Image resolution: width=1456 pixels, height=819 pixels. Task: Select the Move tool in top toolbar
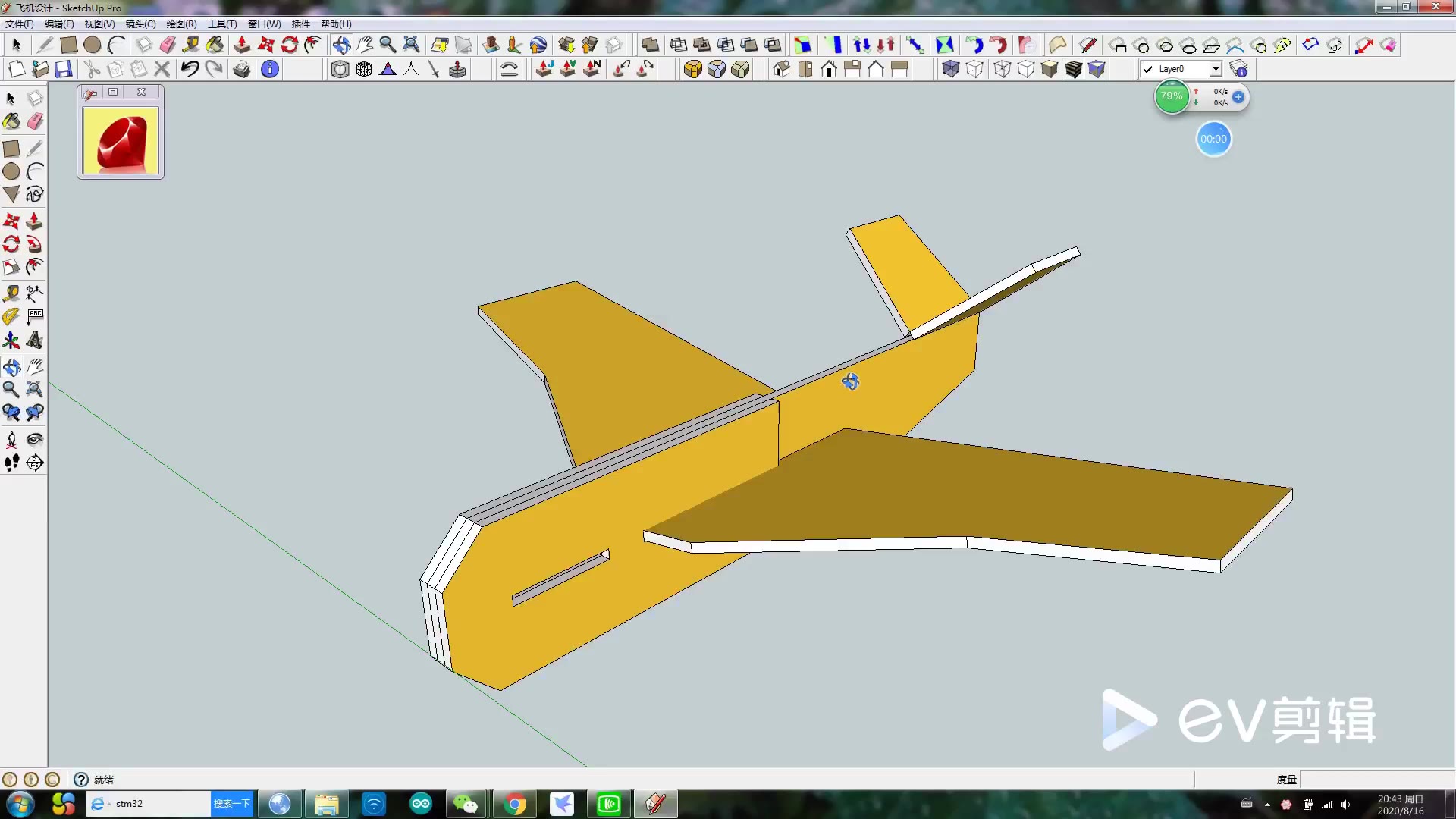266,45
